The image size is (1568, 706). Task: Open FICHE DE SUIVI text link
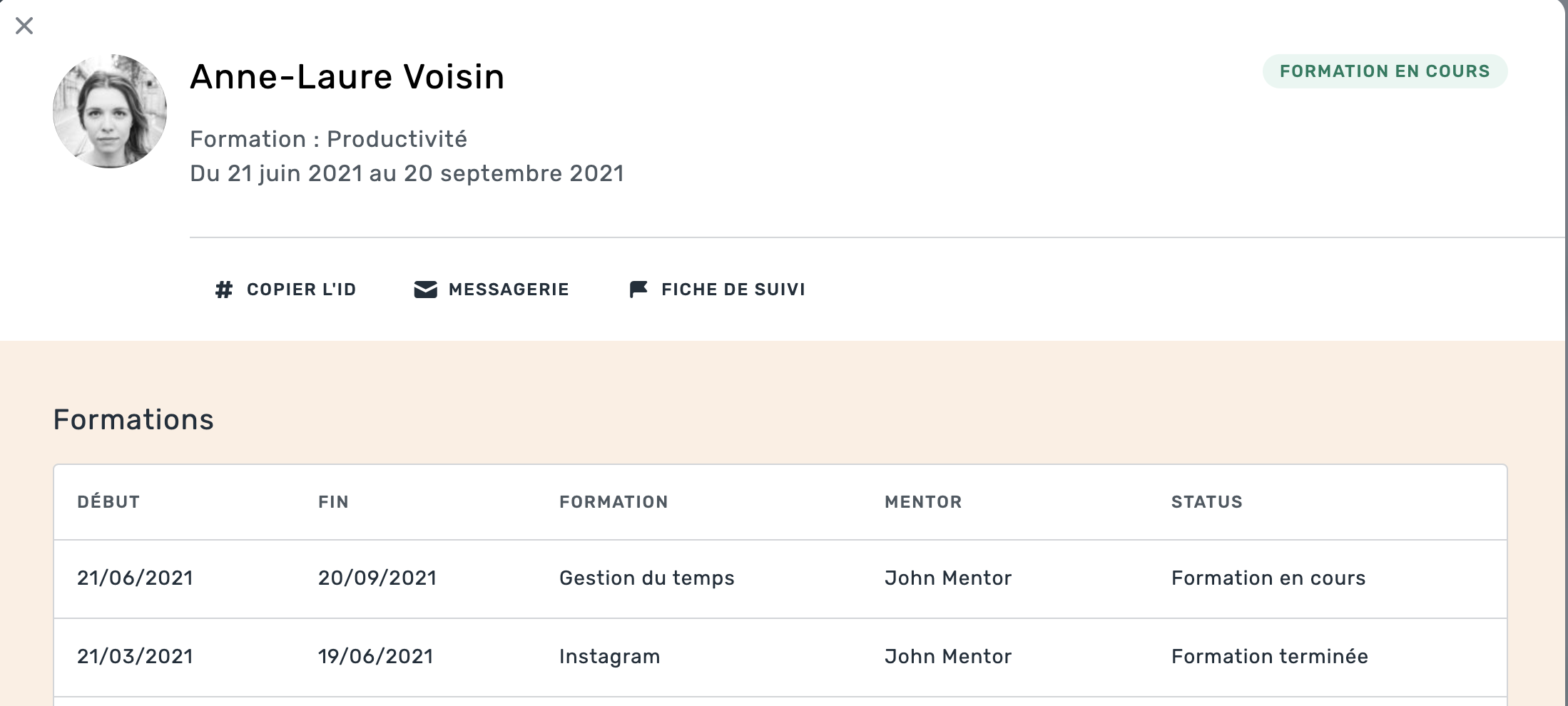[733, 290]
